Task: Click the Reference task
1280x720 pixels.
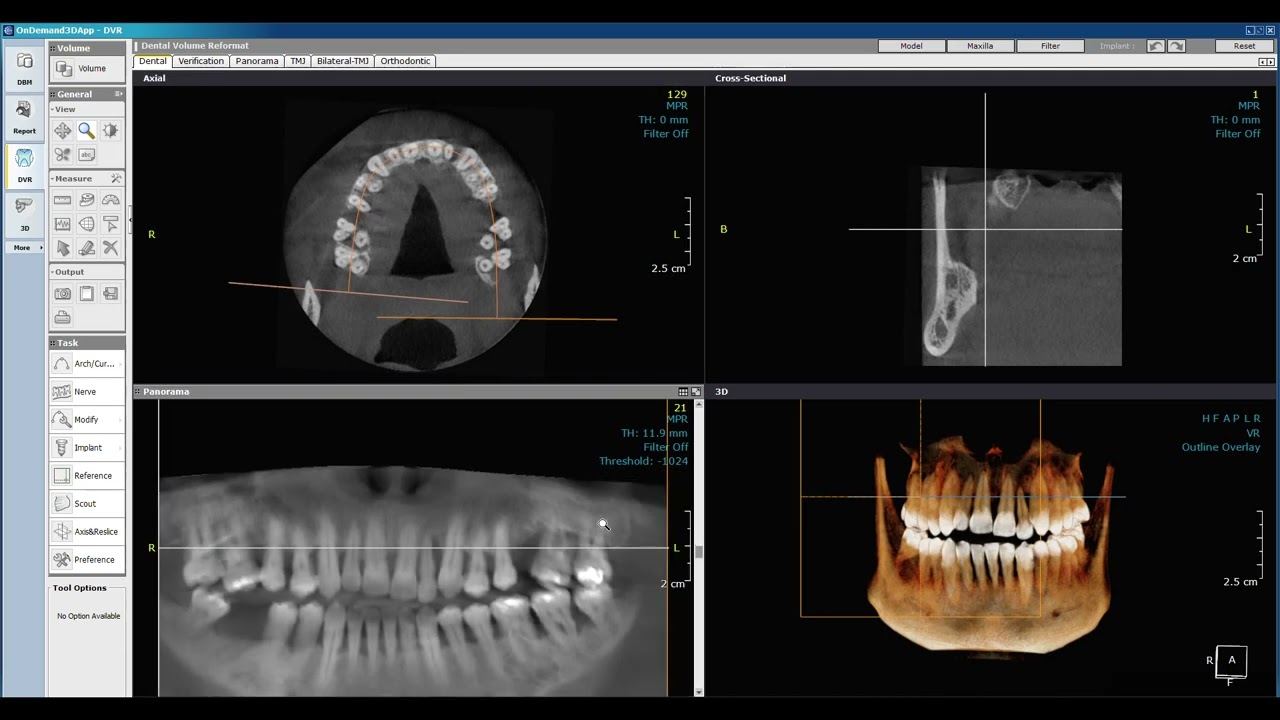Action: [x=87, y=476]
